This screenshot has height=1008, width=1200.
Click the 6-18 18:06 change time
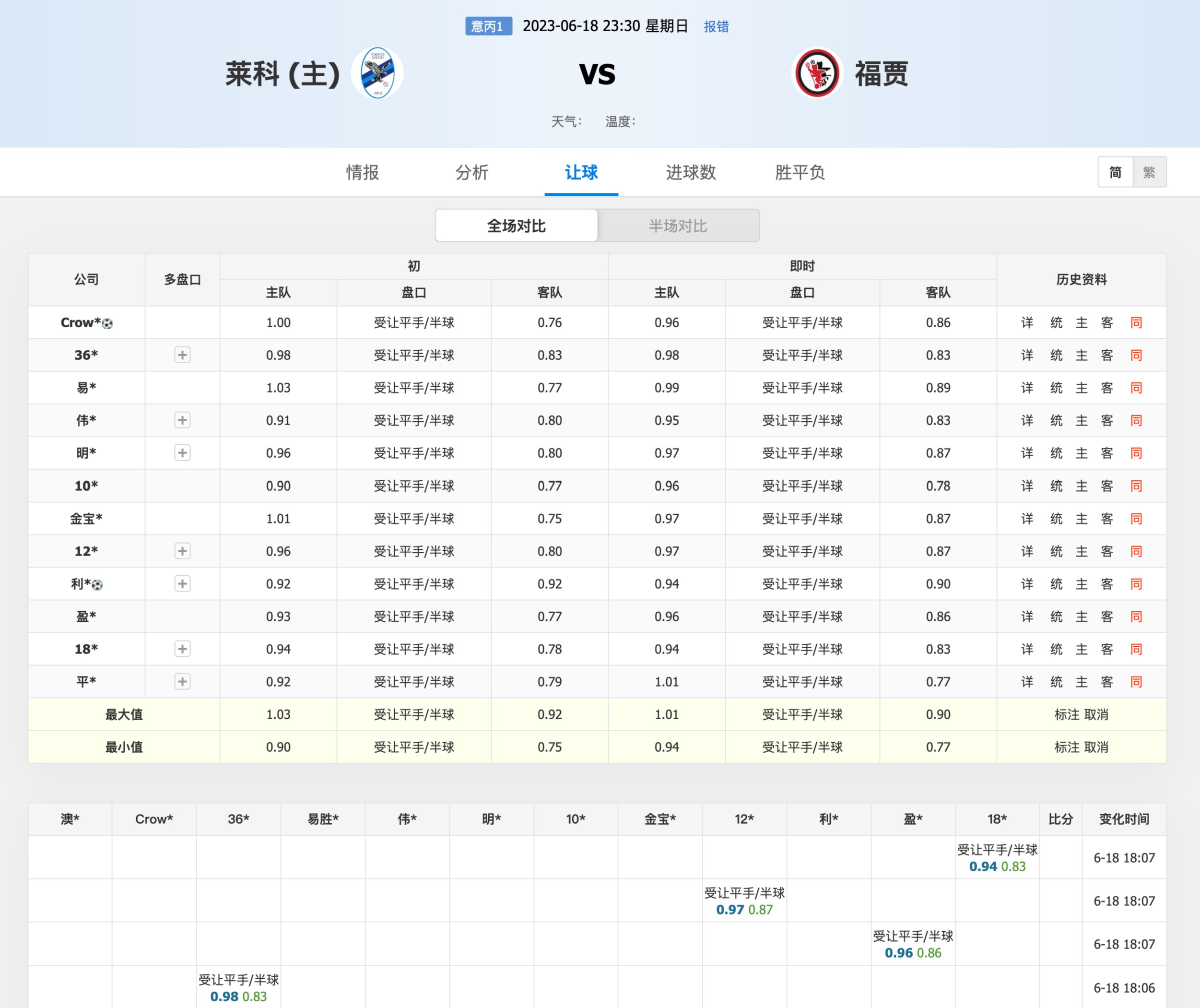[x=1124, y=987]
